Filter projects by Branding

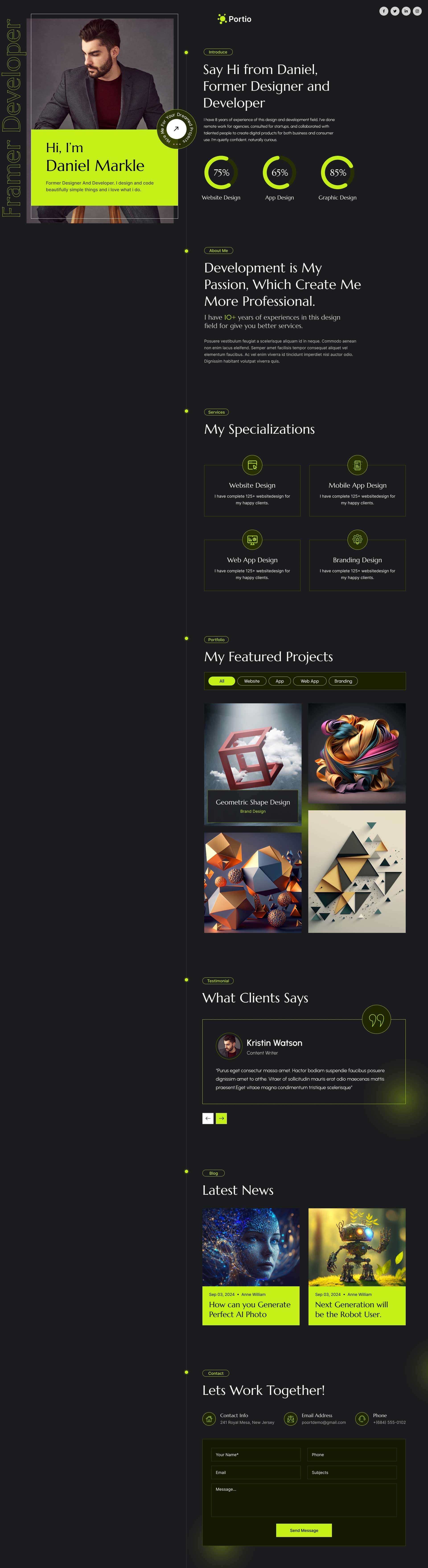[x=343, y=681]
